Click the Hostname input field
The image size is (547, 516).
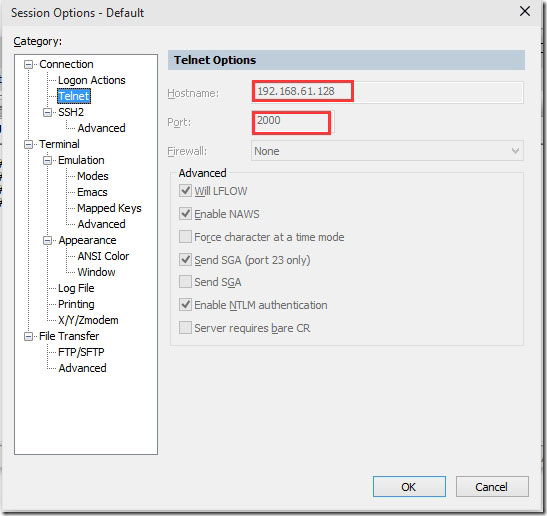pos(387,92)
